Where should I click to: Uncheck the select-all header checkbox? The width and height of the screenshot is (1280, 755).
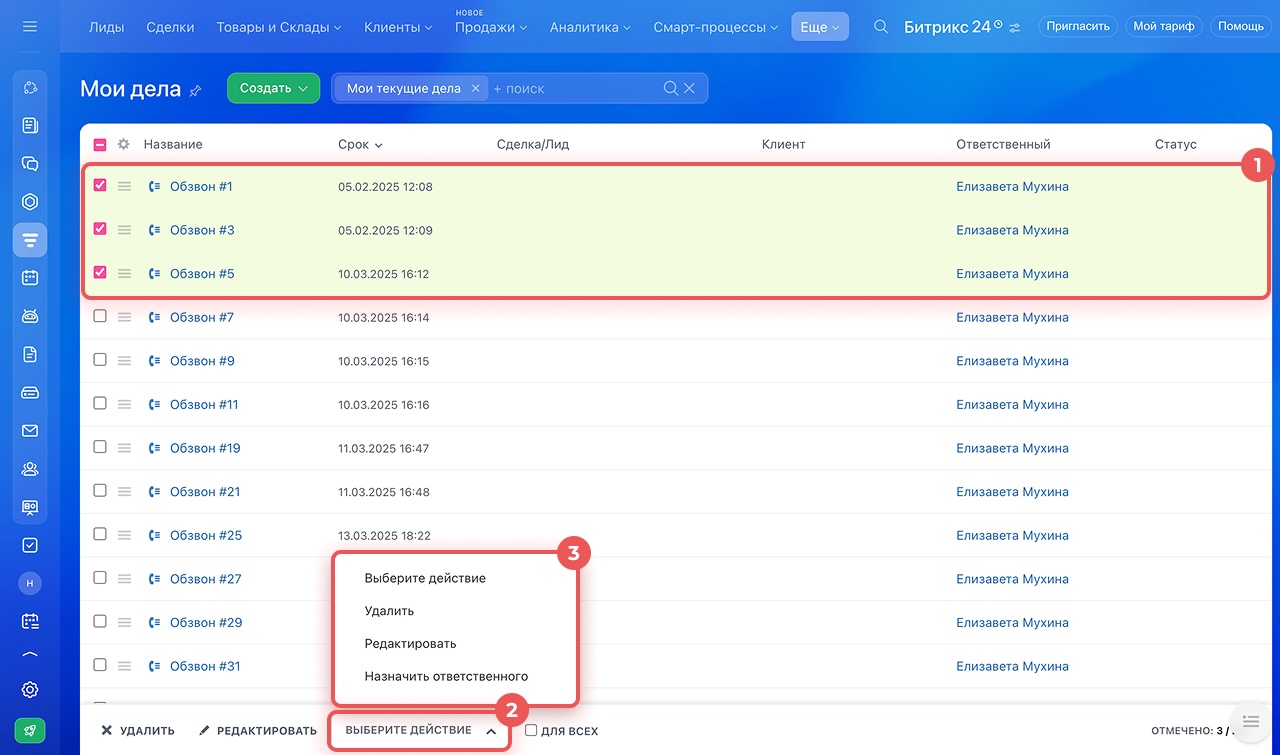pos(100,144)
